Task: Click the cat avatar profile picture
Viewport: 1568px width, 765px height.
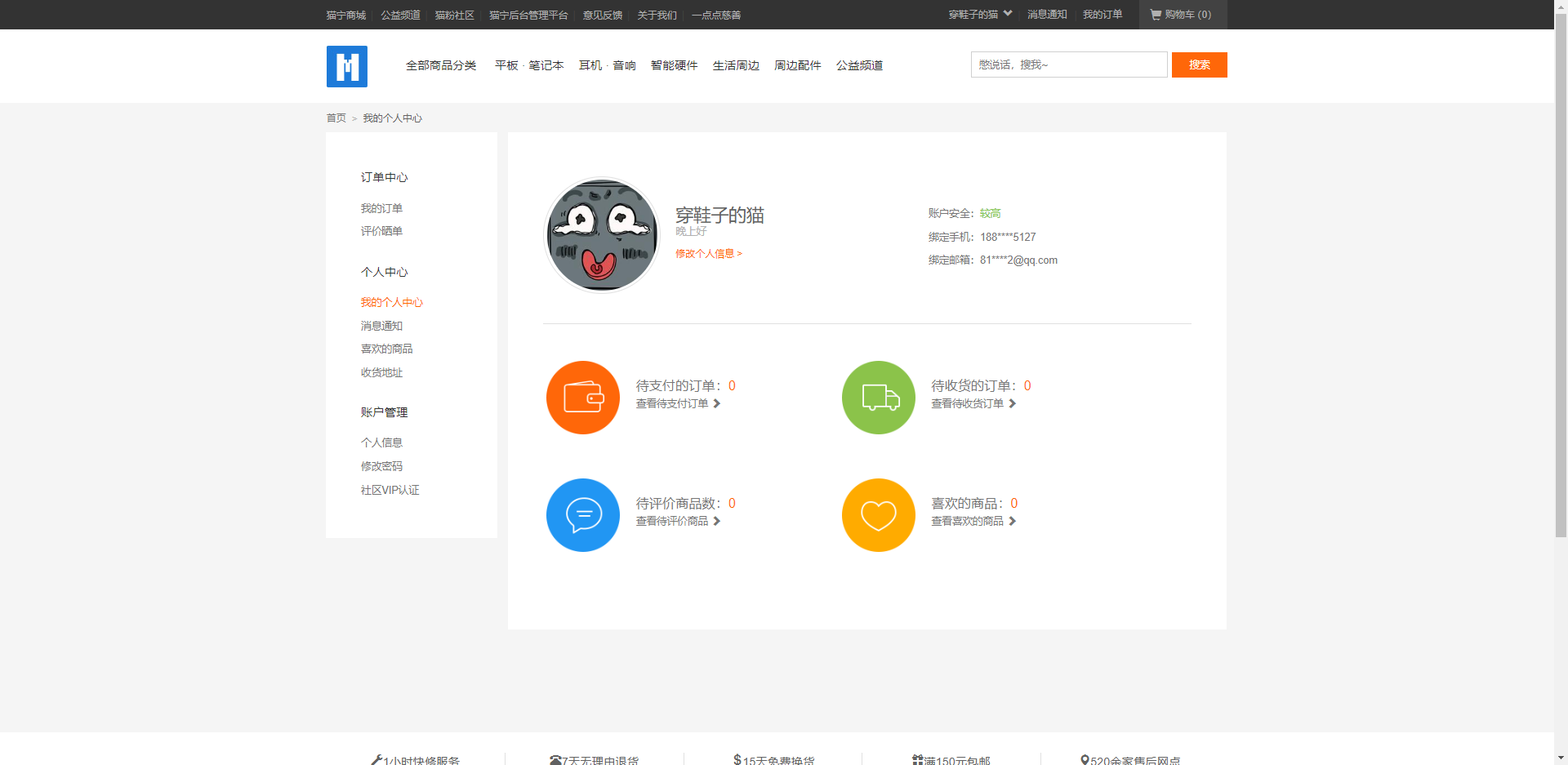Action: coord(602,235)
